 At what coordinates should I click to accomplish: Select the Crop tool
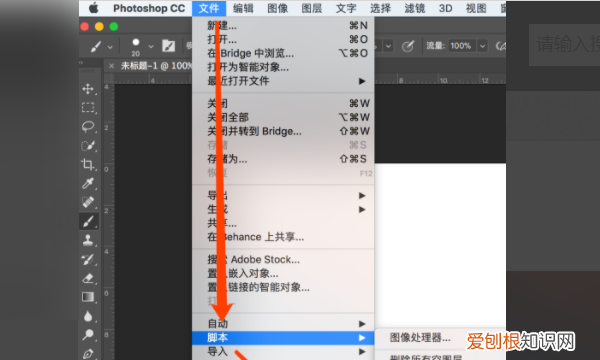pyautogui.click(x=88, y=165)
